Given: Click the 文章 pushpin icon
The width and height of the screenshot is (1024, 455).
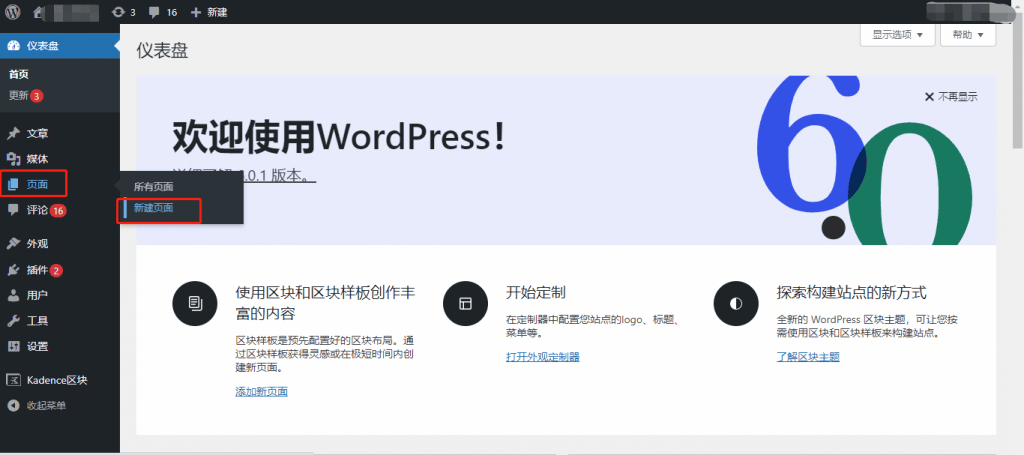Looking at the screenshot, I should click(x=13, y=134).
